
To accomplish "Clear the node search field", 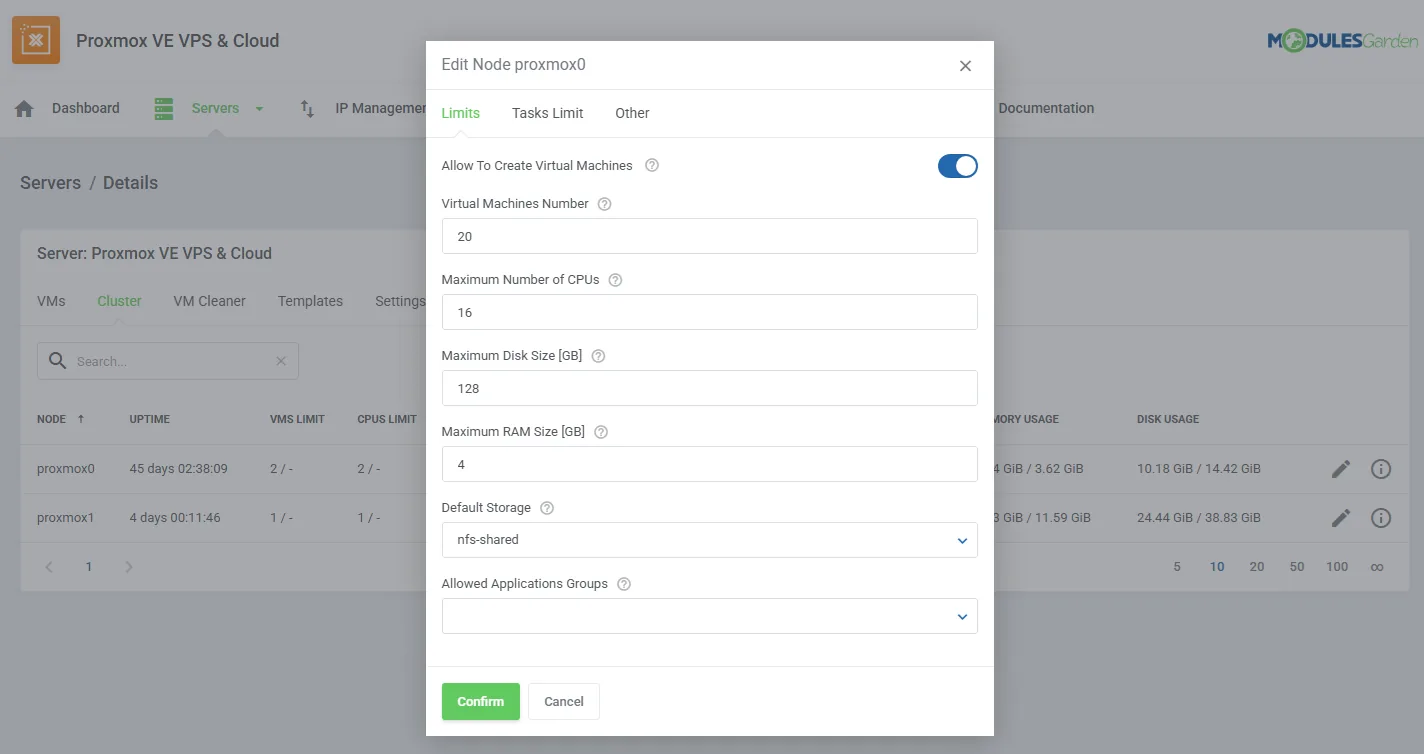I will pos(281,361).
